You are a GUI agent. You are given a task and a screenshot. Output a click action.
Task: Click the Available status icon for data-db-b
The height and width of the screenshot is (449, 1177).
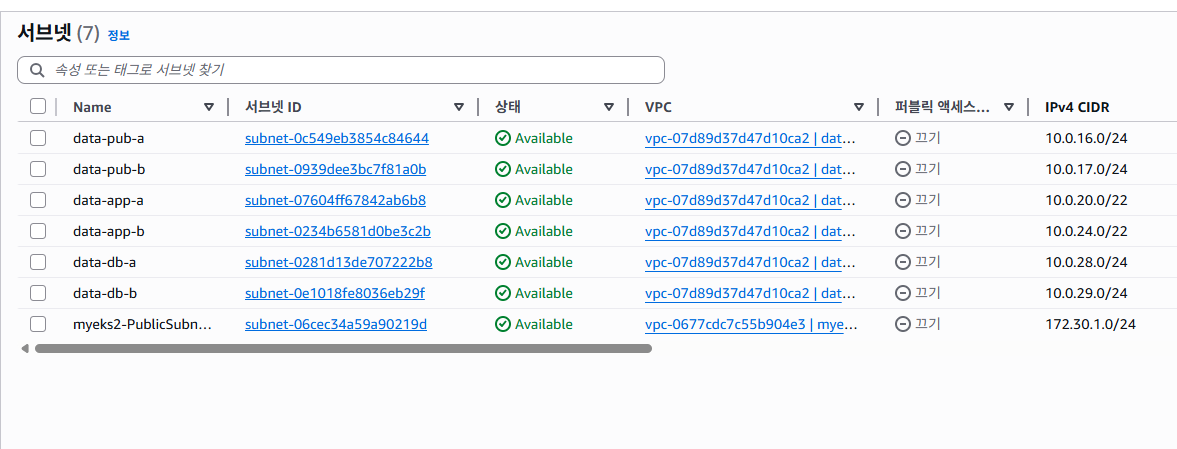pyautogui.click(x=502, y=293)
